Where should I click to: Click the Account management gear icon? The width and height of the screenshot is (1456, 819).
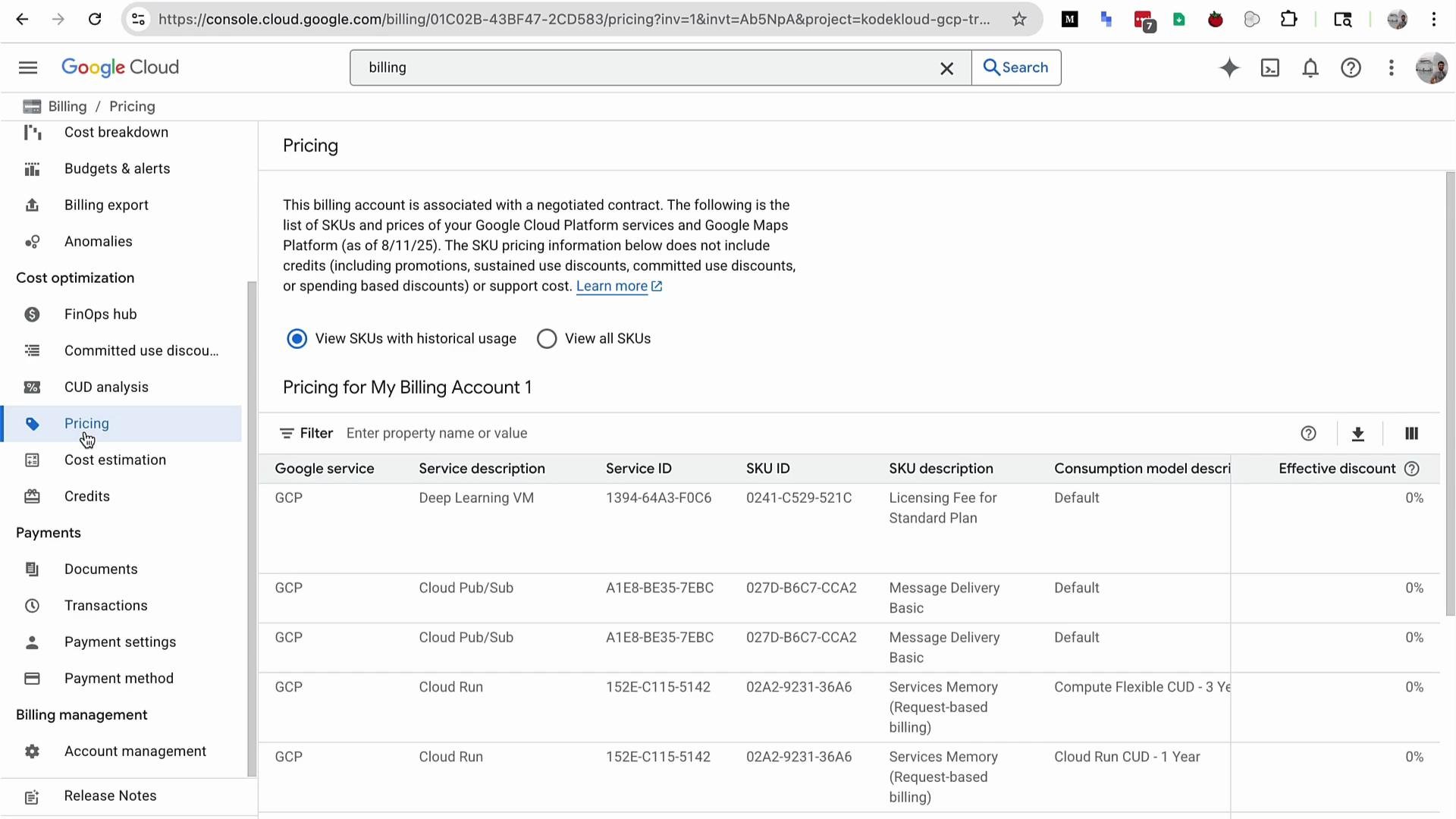[x=32, y=752]
